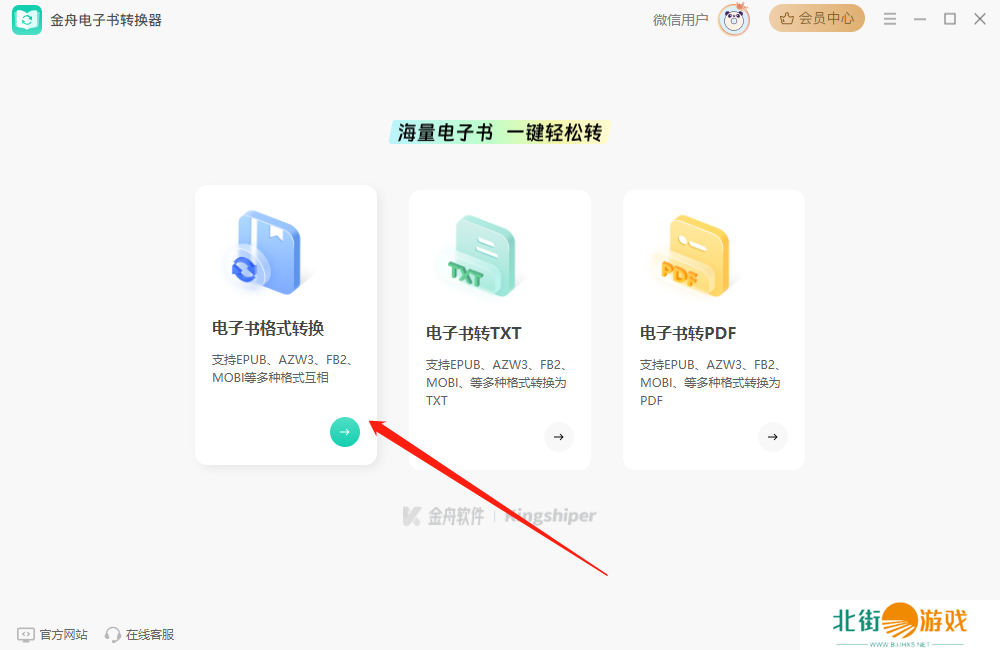Open the 官方网站 link
The width and height of the screenshot is (1000, 650).
53,634
